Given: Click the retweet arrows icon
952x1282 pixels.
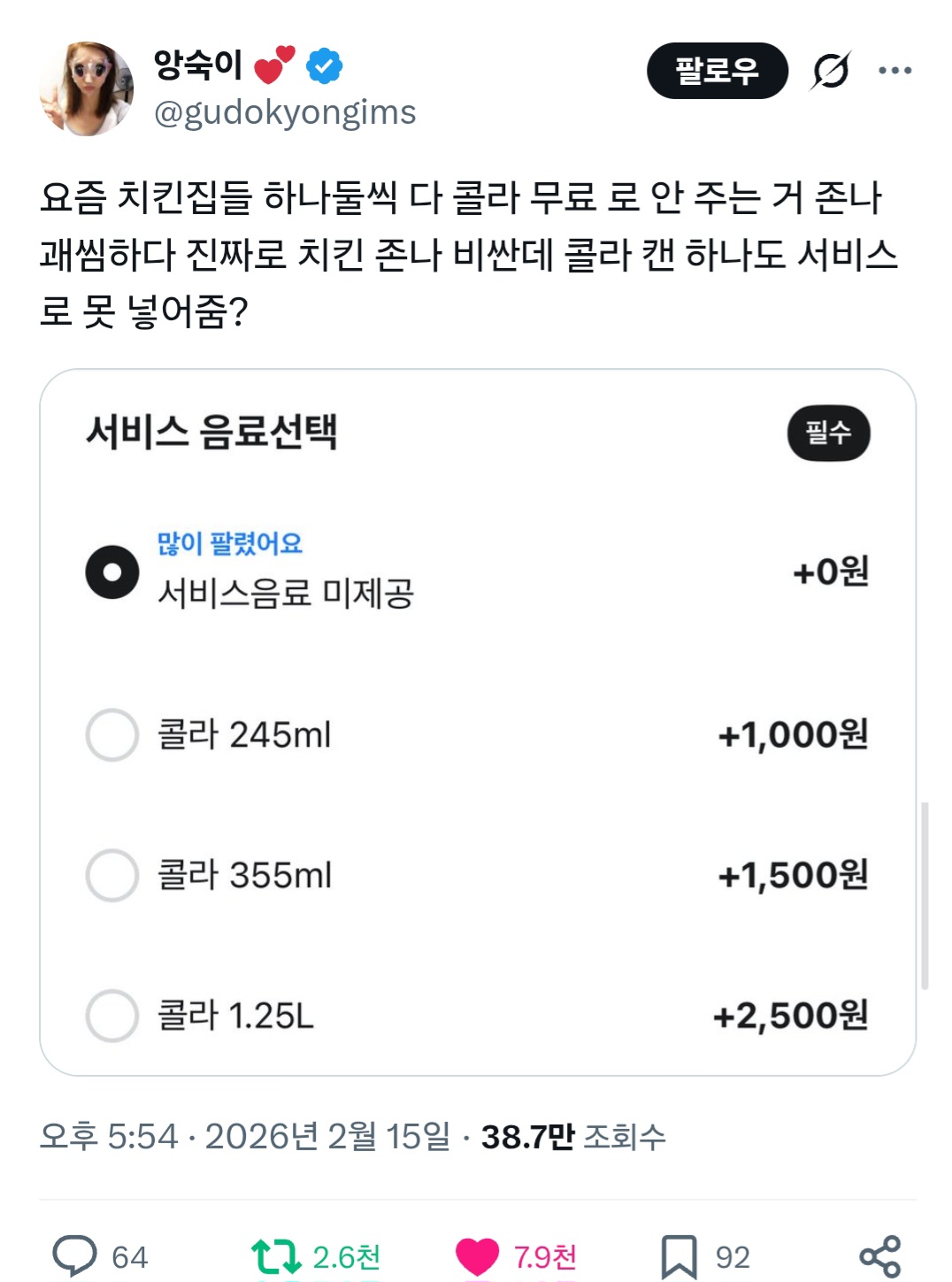Looking at the screenshot, I should tap(276, 1256).
